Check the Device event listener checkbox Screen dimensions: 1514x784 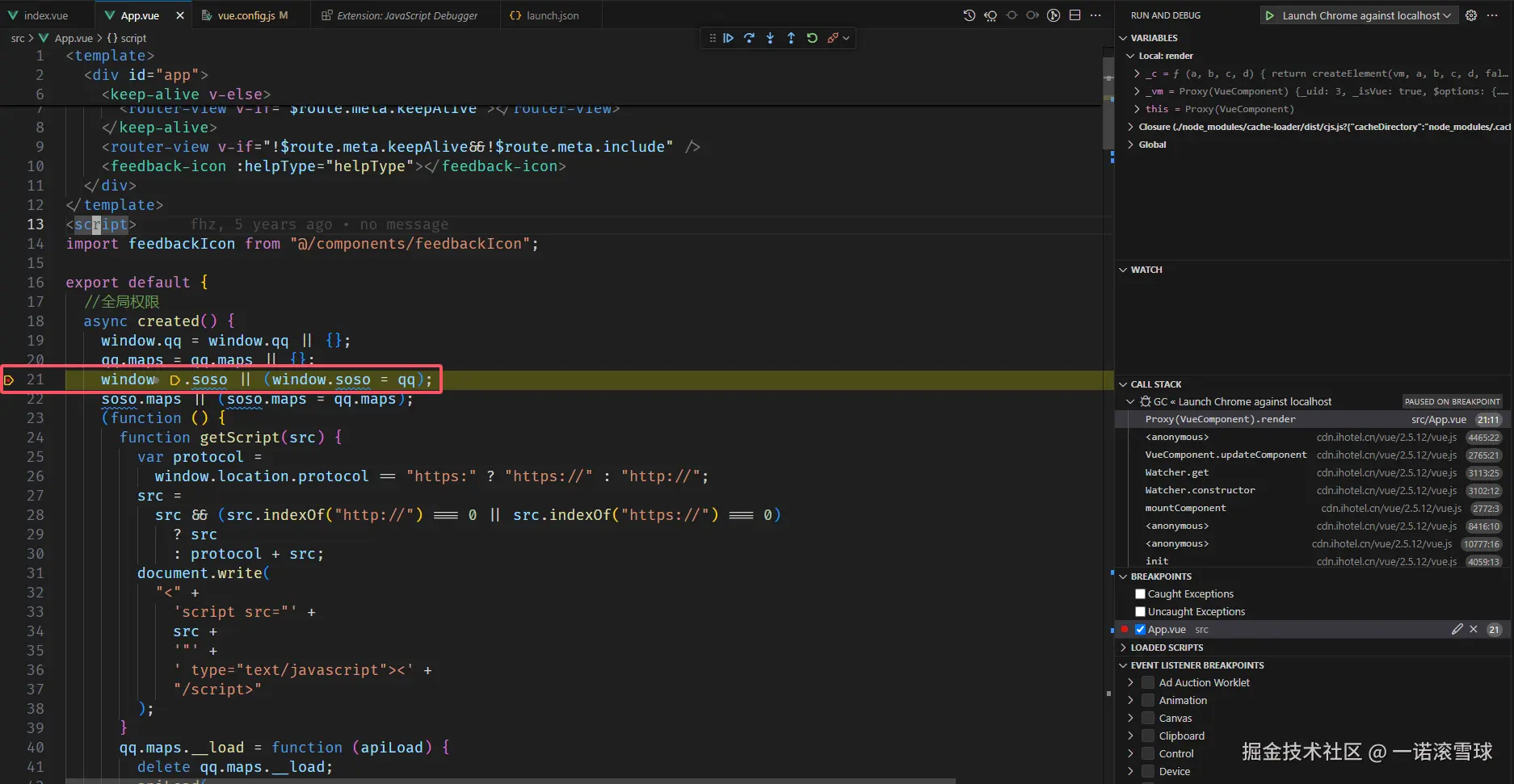pyautogui.click(x=1147, y=772)
